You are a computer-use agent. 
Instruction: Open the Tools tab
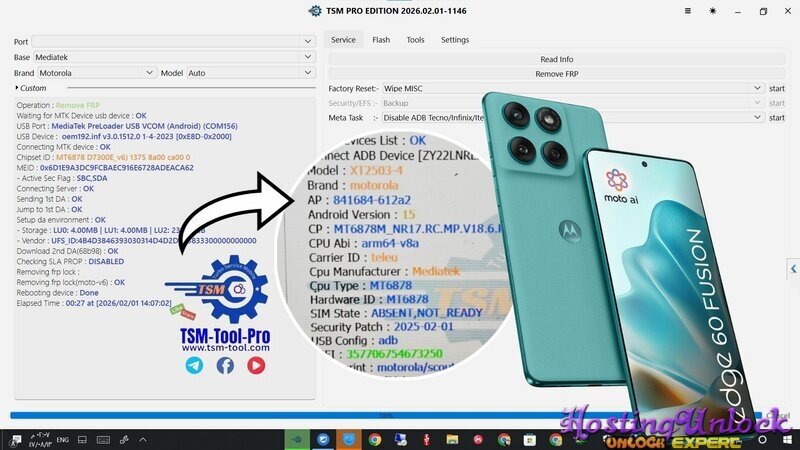(x=415, y=40)
